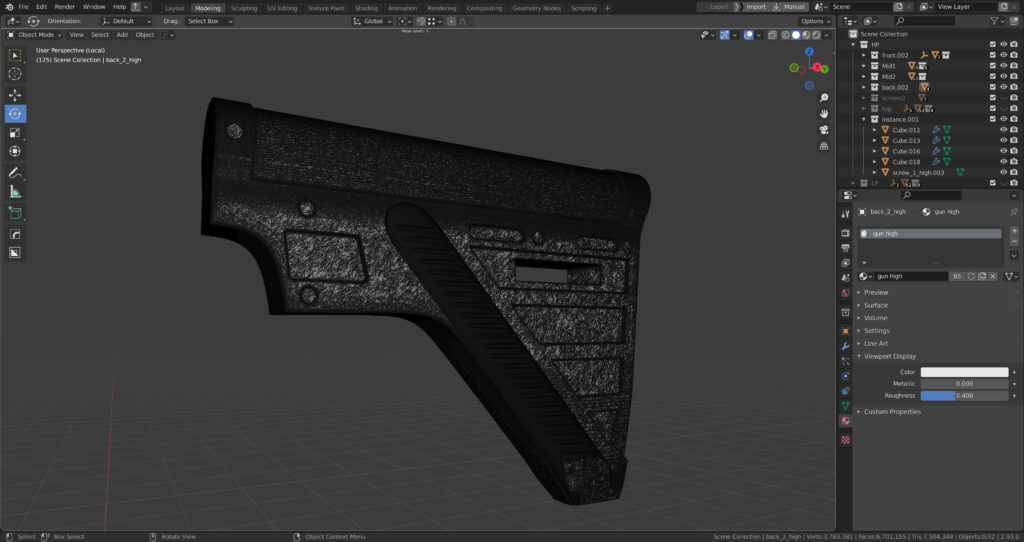Viewport: 1024px width, 542px height.
Task: Activate the Scale tool
Action: [15, 133]
